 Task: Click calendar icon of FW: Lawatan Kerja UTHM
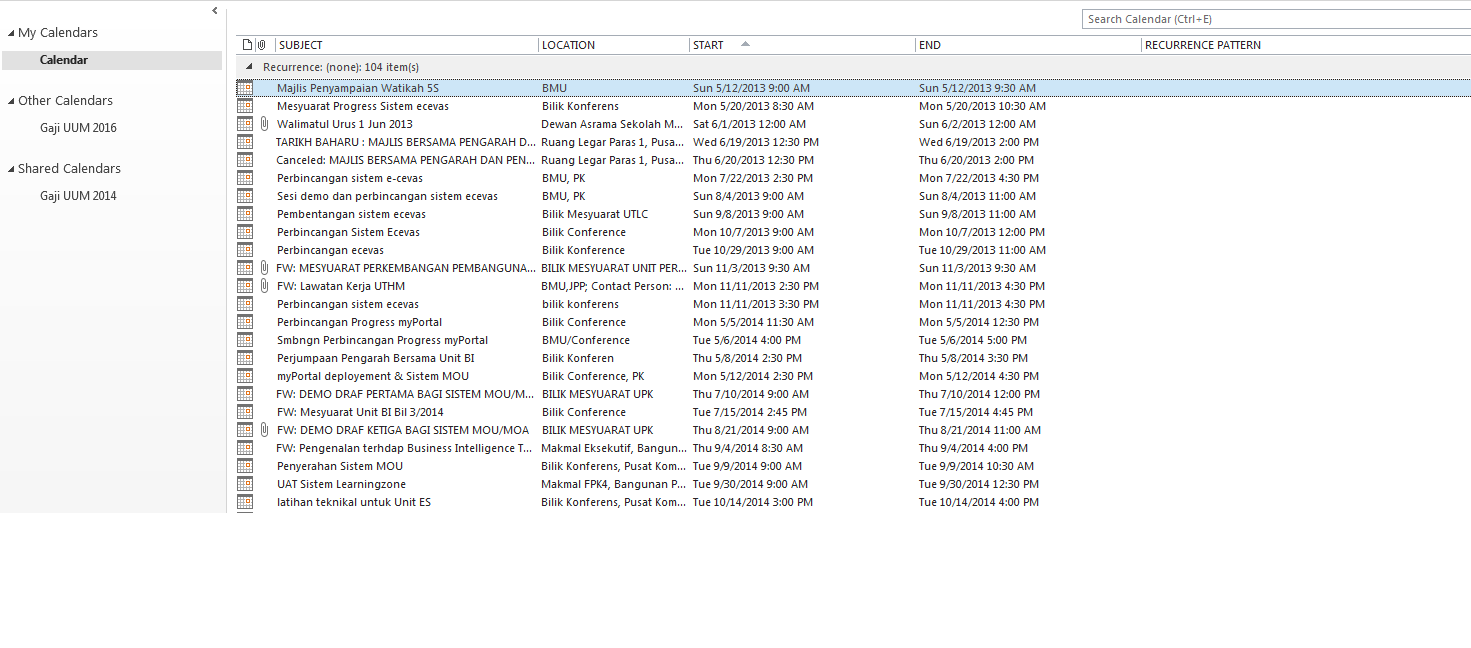[x=245, y=286]
